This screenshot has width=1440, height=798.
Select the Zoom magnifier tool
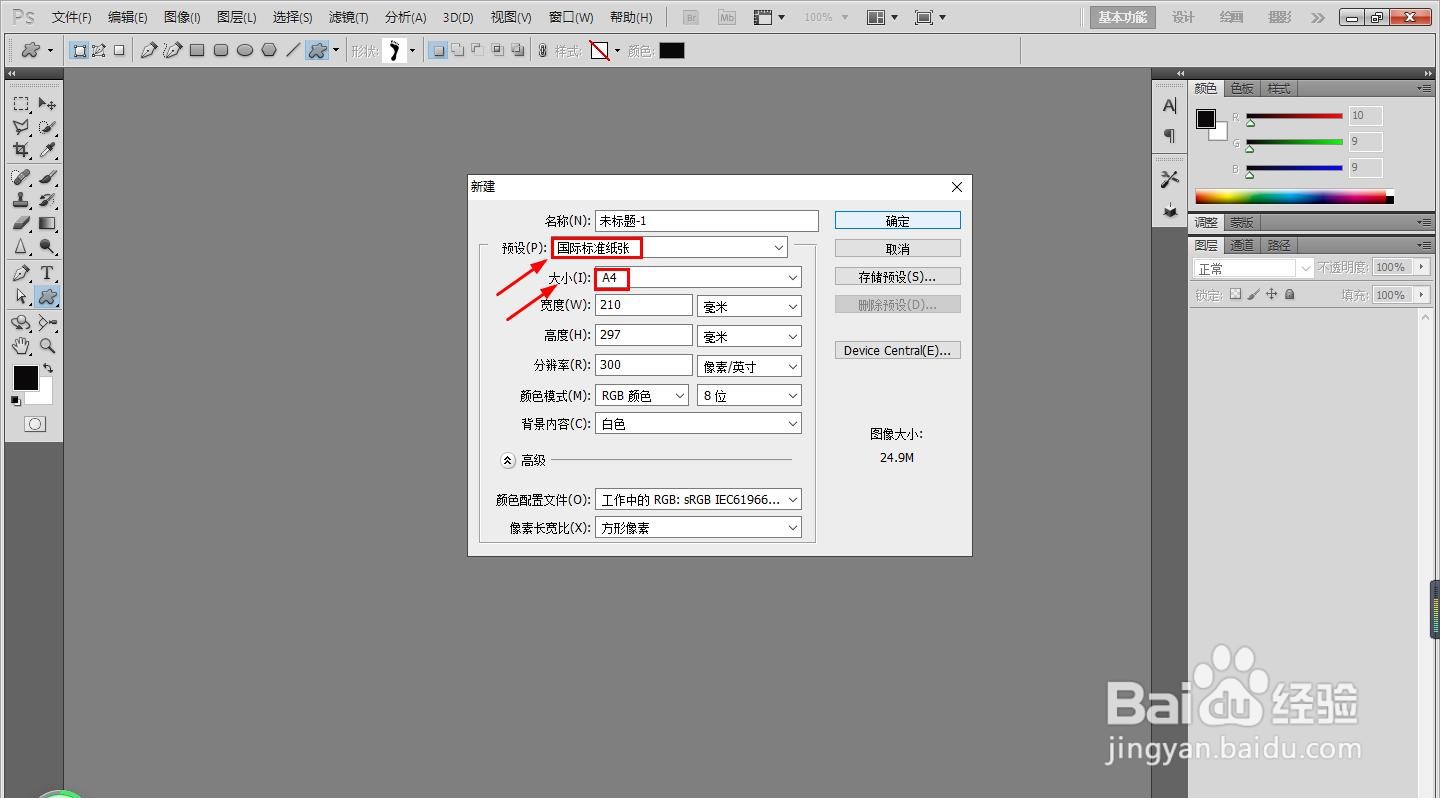coord(47,346)
